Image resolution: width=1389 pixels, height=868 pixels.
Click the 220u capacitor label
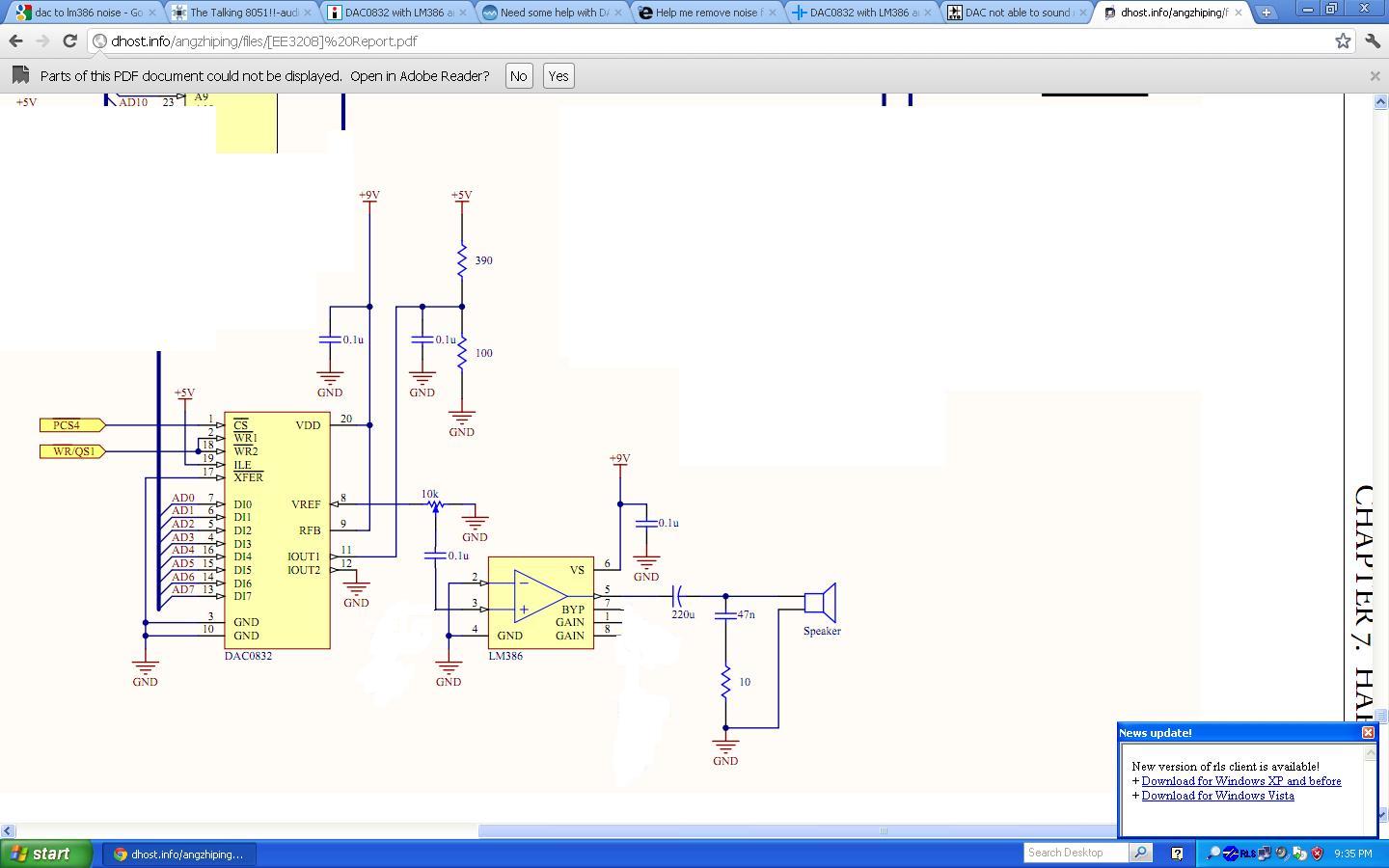(x=683, y=614)
